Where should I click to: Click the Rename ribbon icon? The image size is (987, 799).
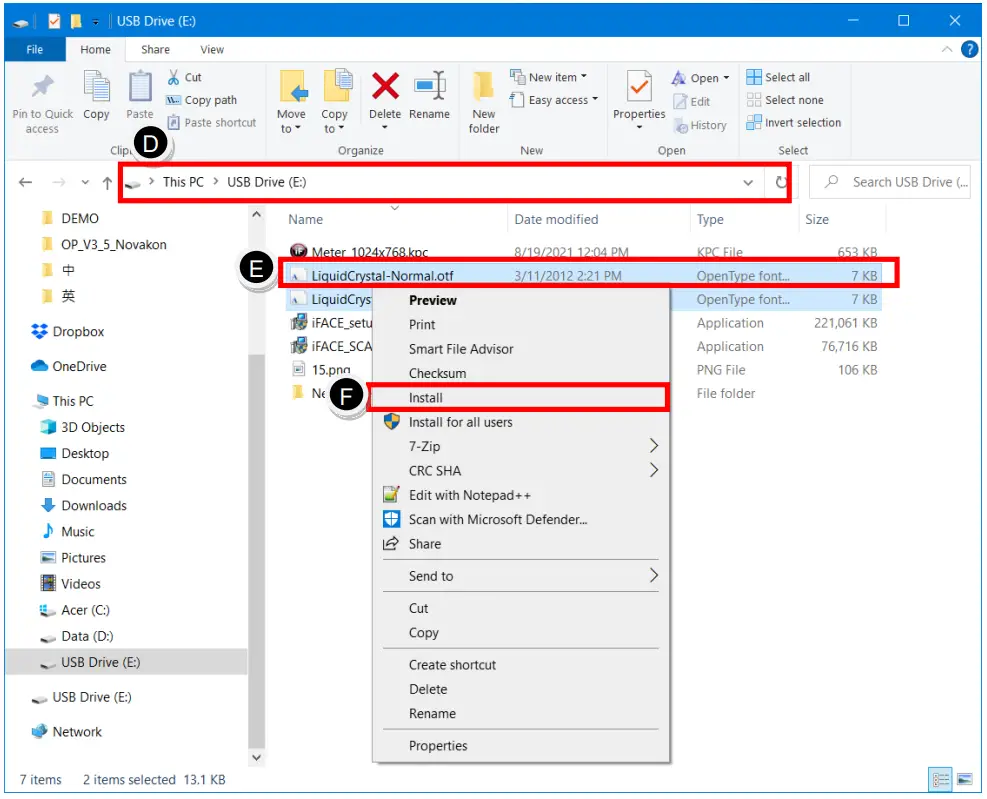429,86
